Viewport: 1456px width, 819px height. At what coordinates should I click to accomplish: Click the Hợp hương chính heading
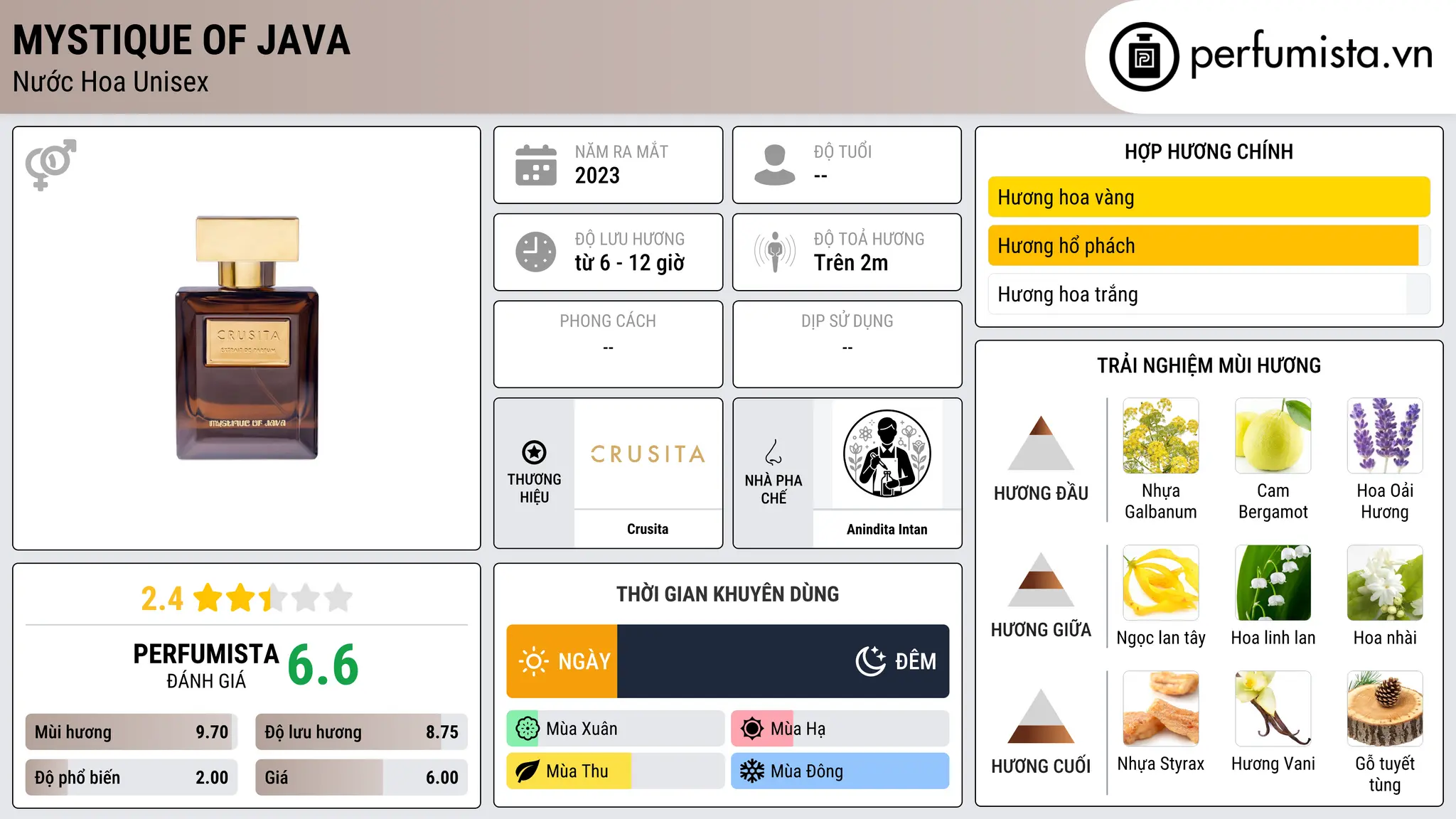tap(1209, 151)
